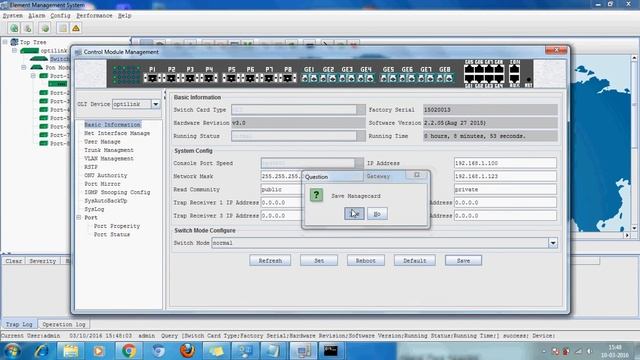Click the Reboot button
This screenshot has width=640, height=360.
(x=366, y=260)
